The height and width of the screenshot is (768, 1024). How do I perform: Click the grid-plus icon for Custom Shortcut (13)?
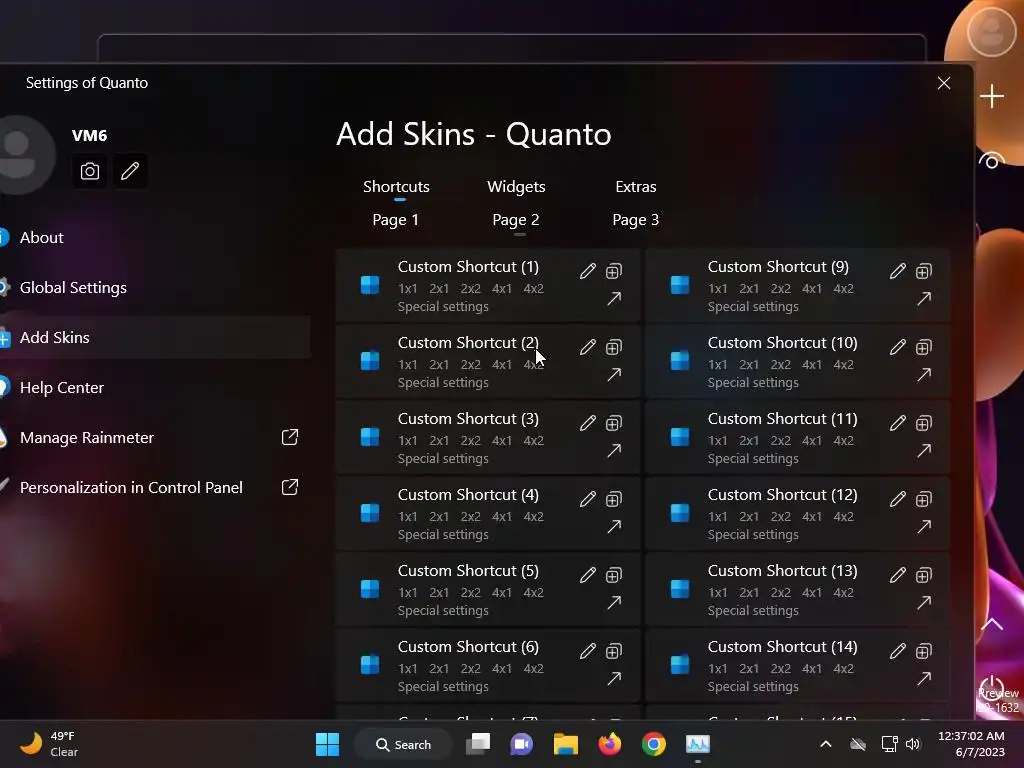[924, 575]
